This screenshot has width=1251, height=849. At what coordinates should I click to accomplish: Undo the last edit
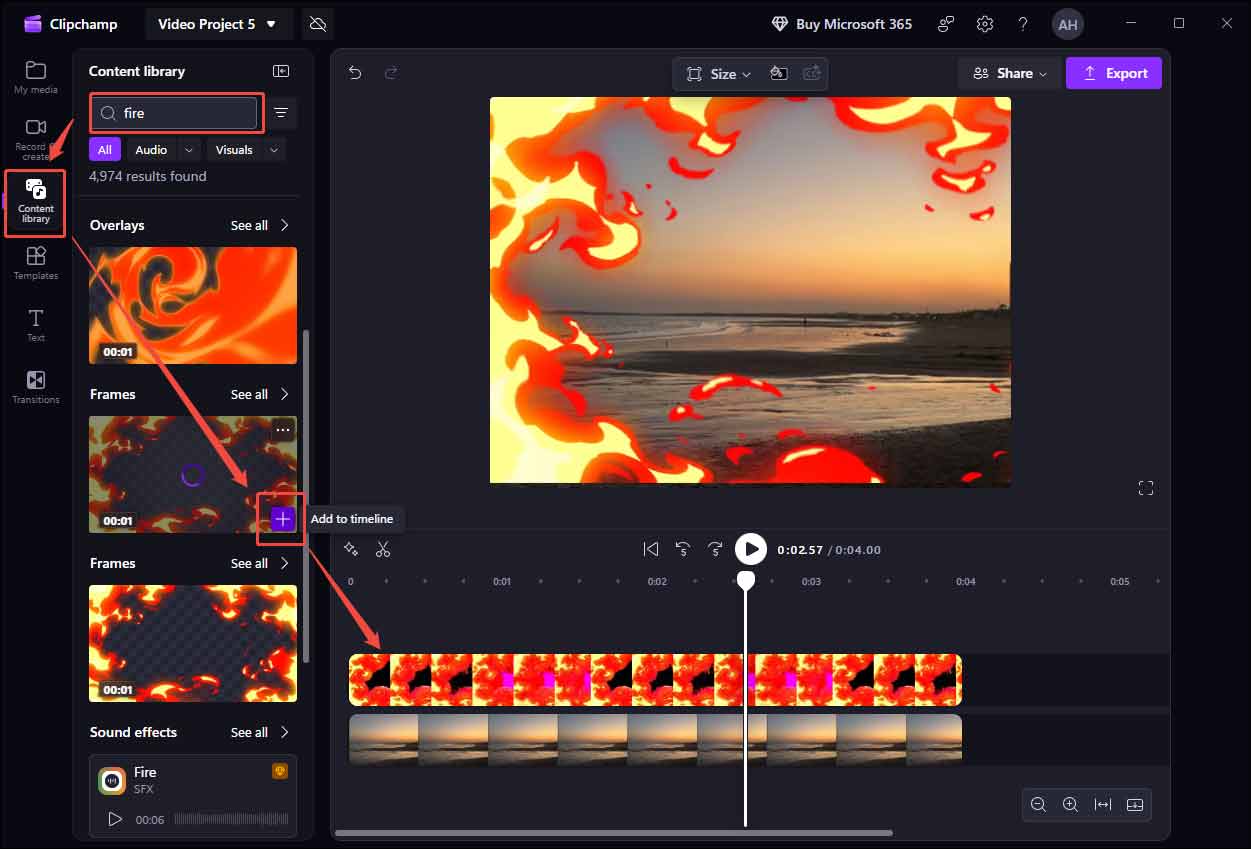pyautogui.click(x=355, y=72)
